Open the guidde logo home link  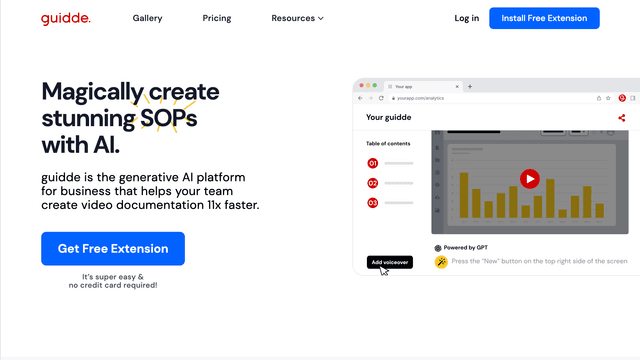coord(66,18)
